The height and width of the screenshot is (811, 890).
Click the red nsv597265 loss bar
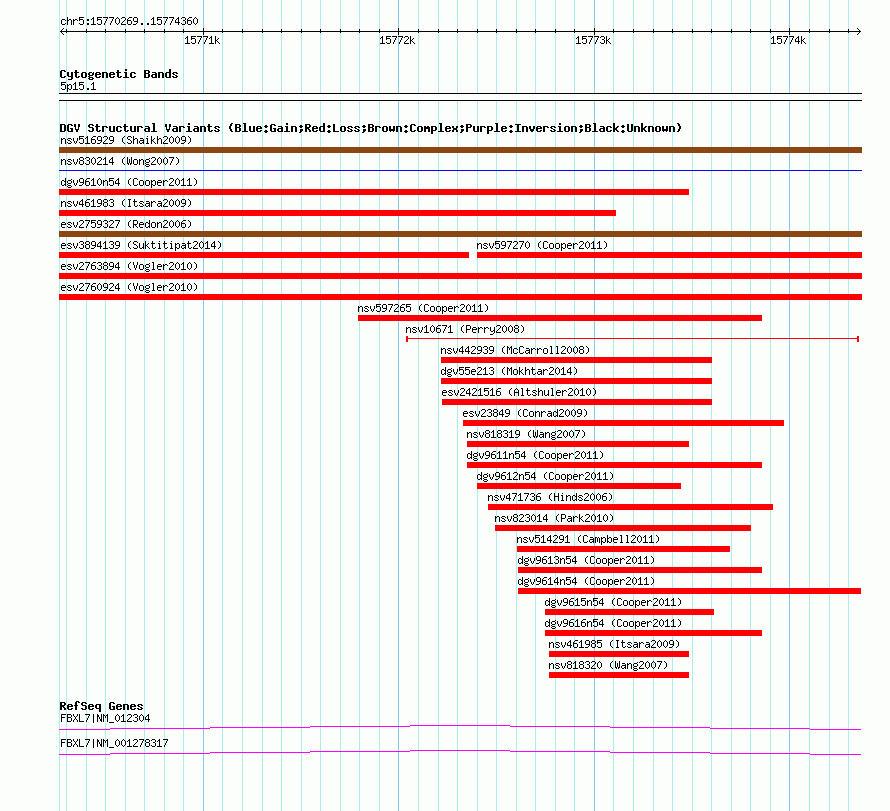coord(560,318)
